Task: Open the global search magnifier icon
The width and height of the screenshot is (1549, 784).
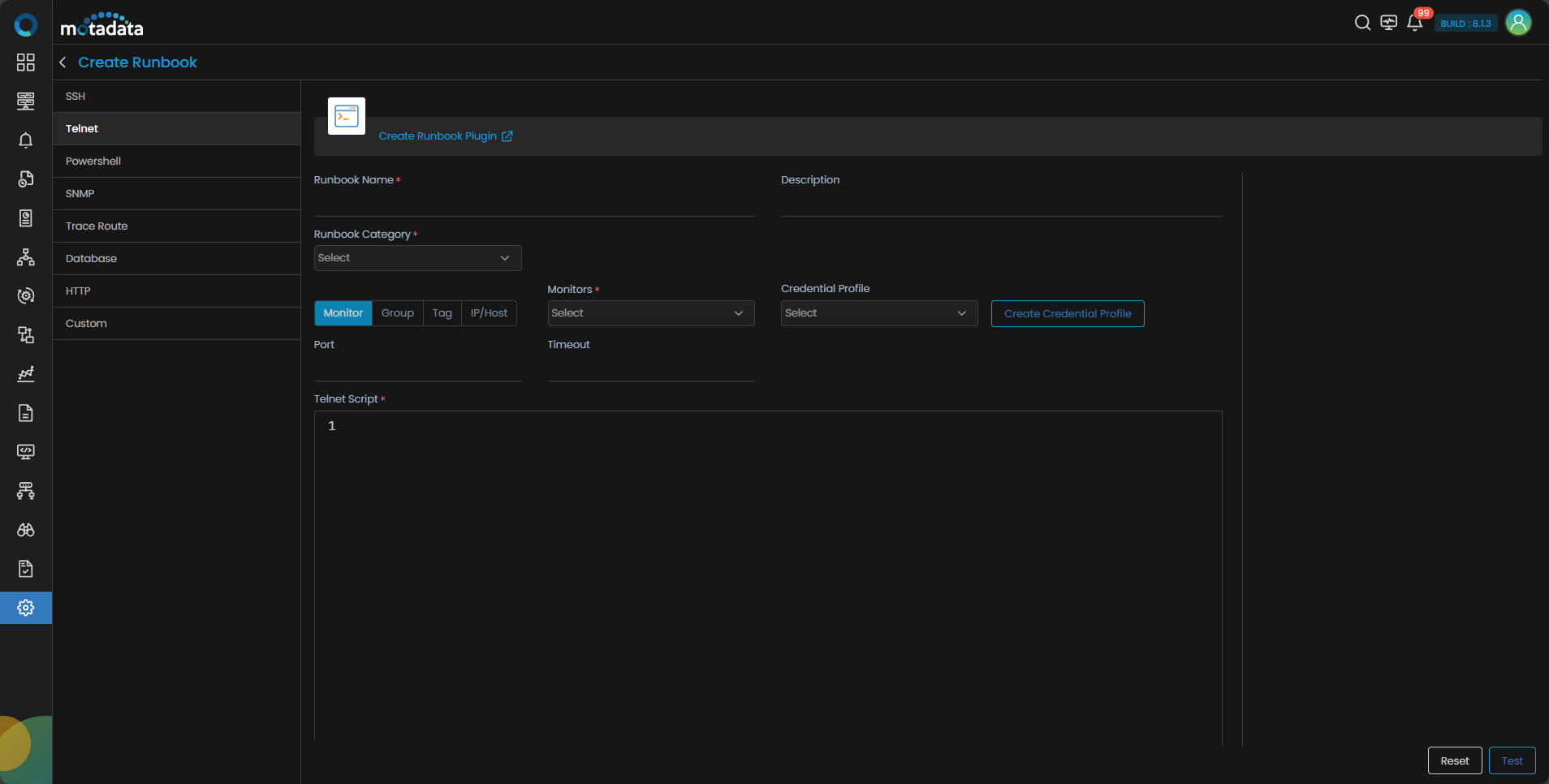Action: 1362,23
